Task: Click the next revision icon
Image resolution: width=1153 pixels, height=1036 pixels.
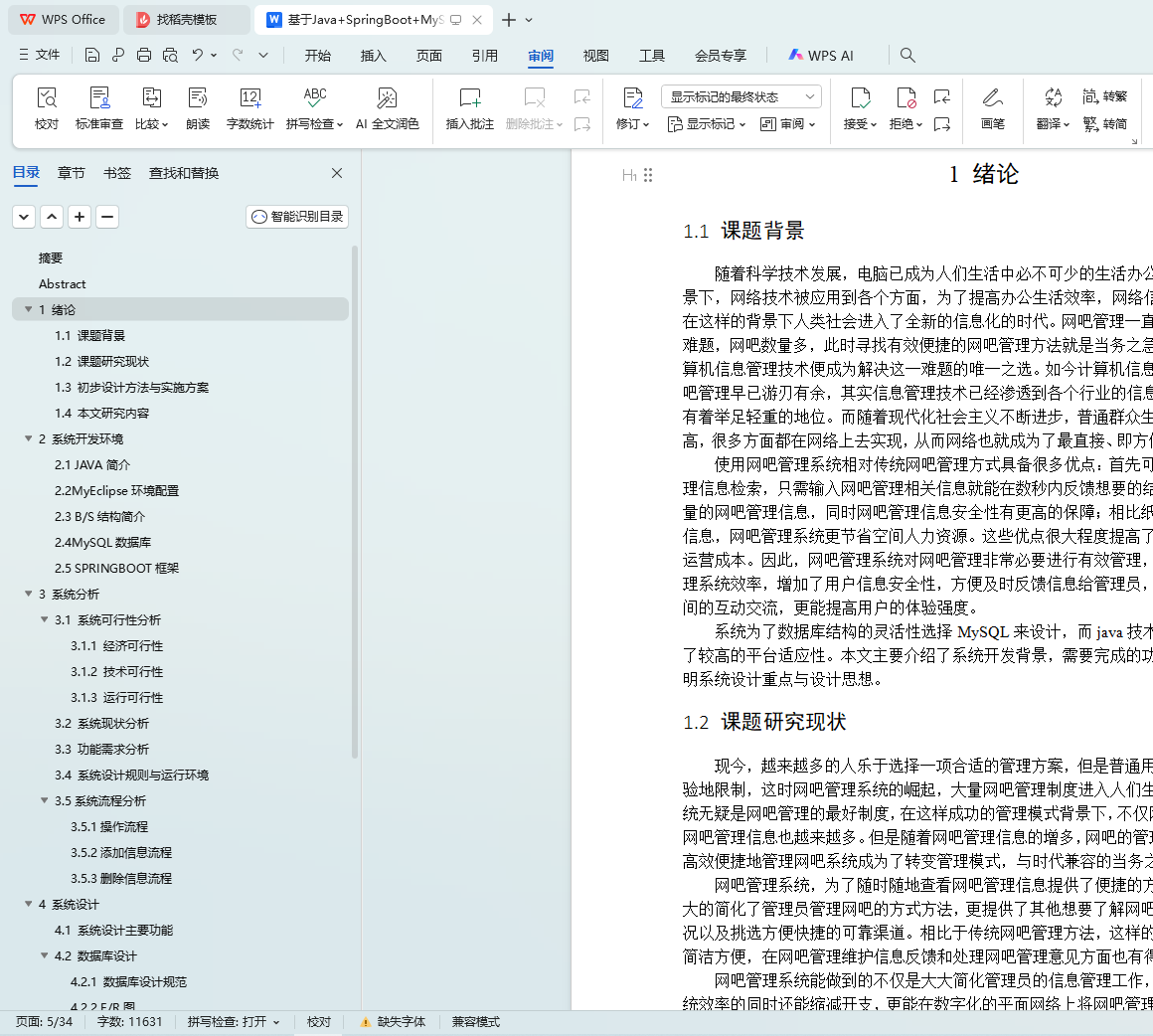Action: [942, 124]
